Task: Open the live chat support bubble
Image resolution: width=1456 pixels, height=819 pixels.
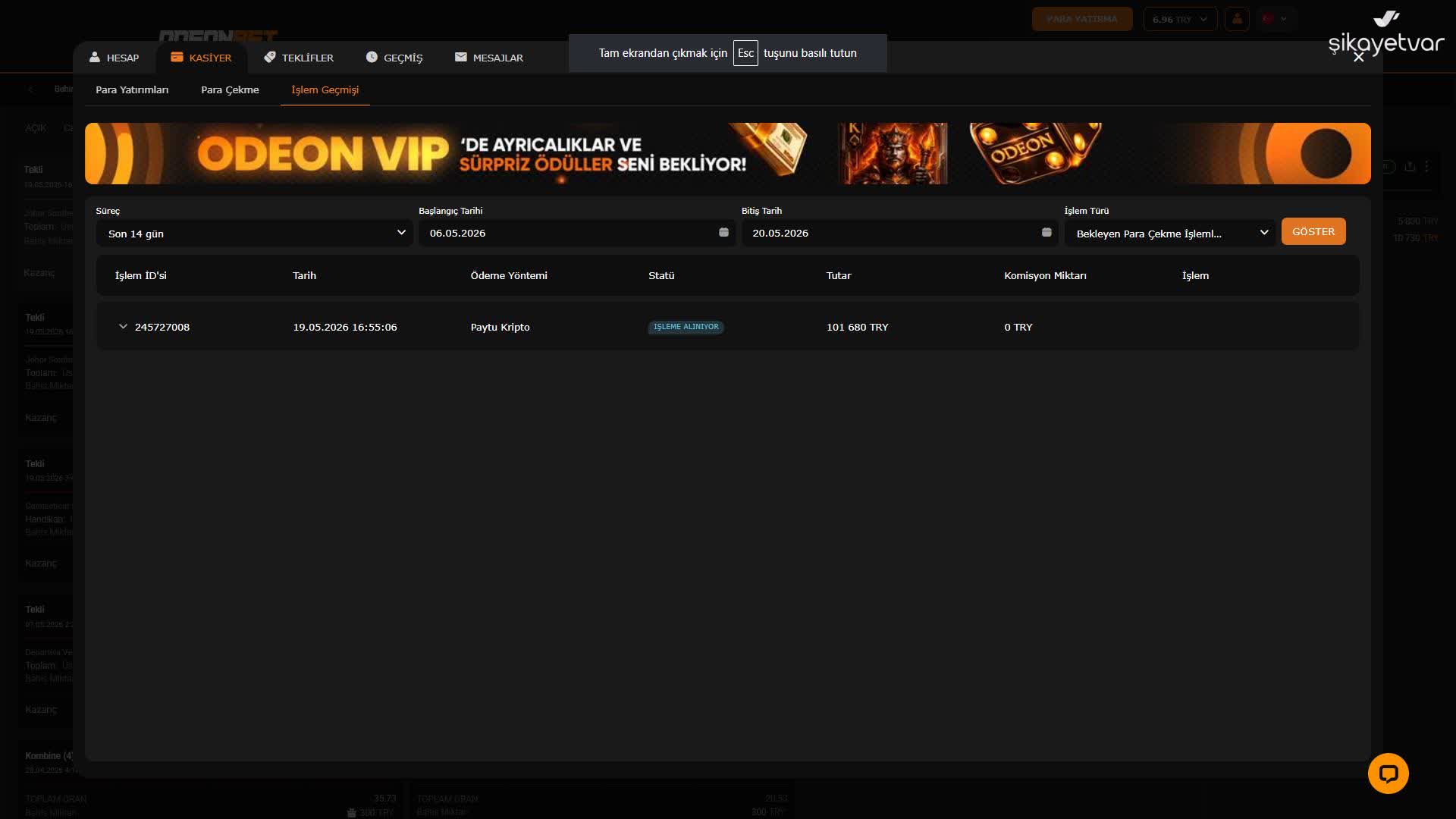Action: coord(1389,773)
